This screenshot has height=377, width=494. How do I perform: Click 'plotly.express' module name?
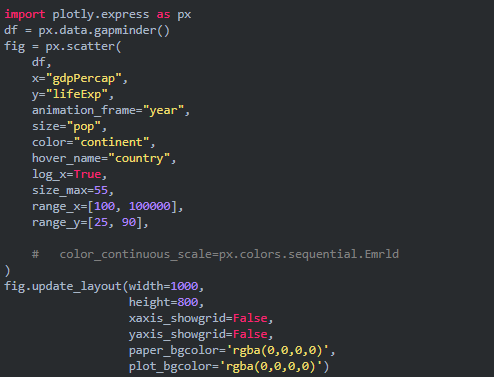[x=101, y=15]
